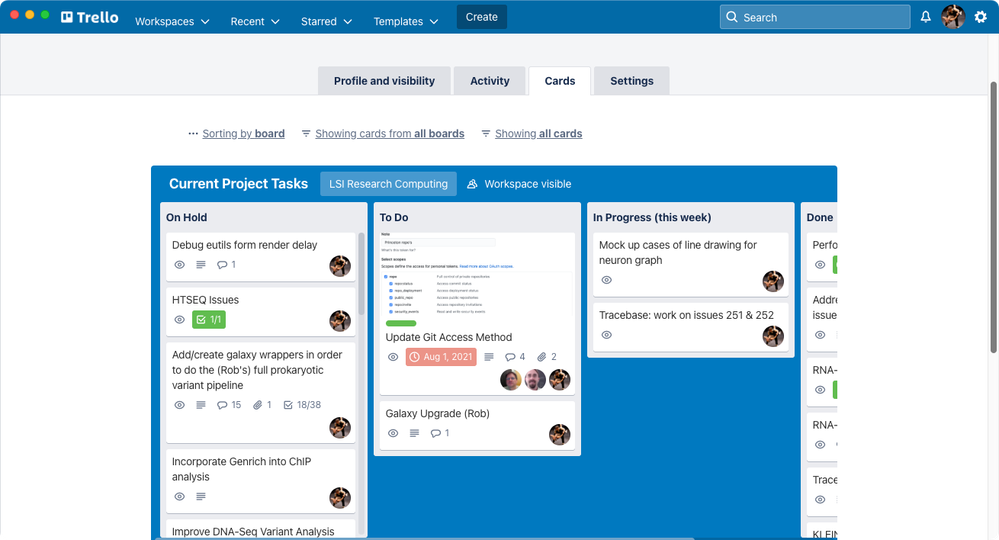
Task: Expand the Recent menu
Action: point(255,21)
